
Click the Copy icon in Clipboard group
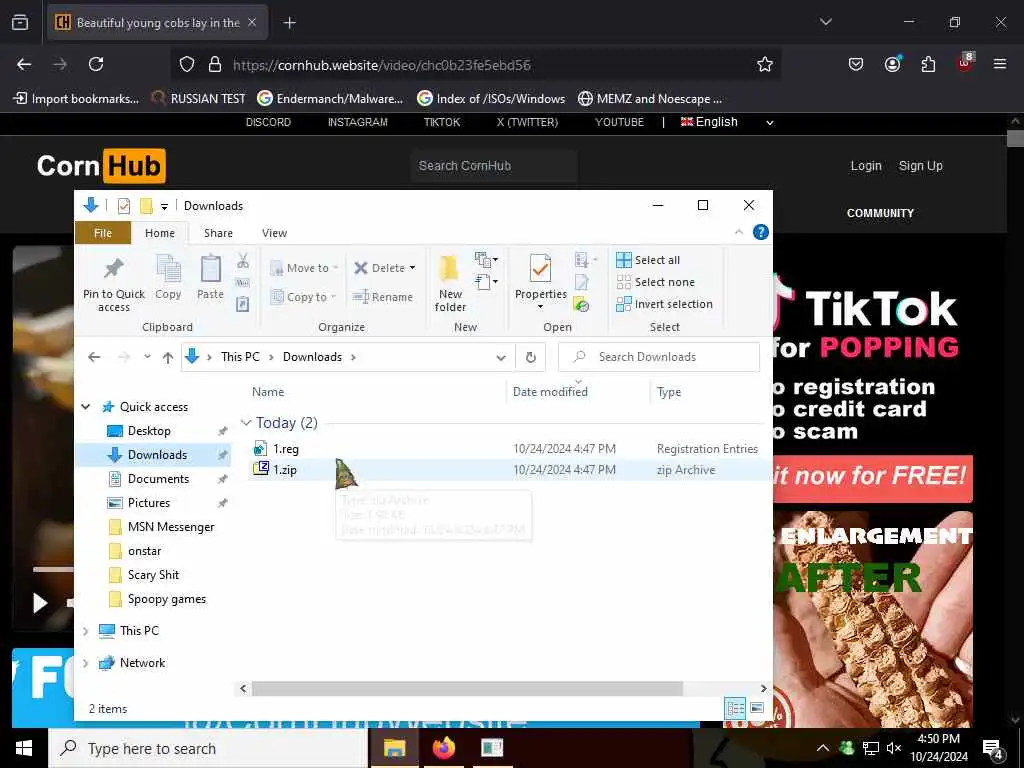[x=168, y=269]
